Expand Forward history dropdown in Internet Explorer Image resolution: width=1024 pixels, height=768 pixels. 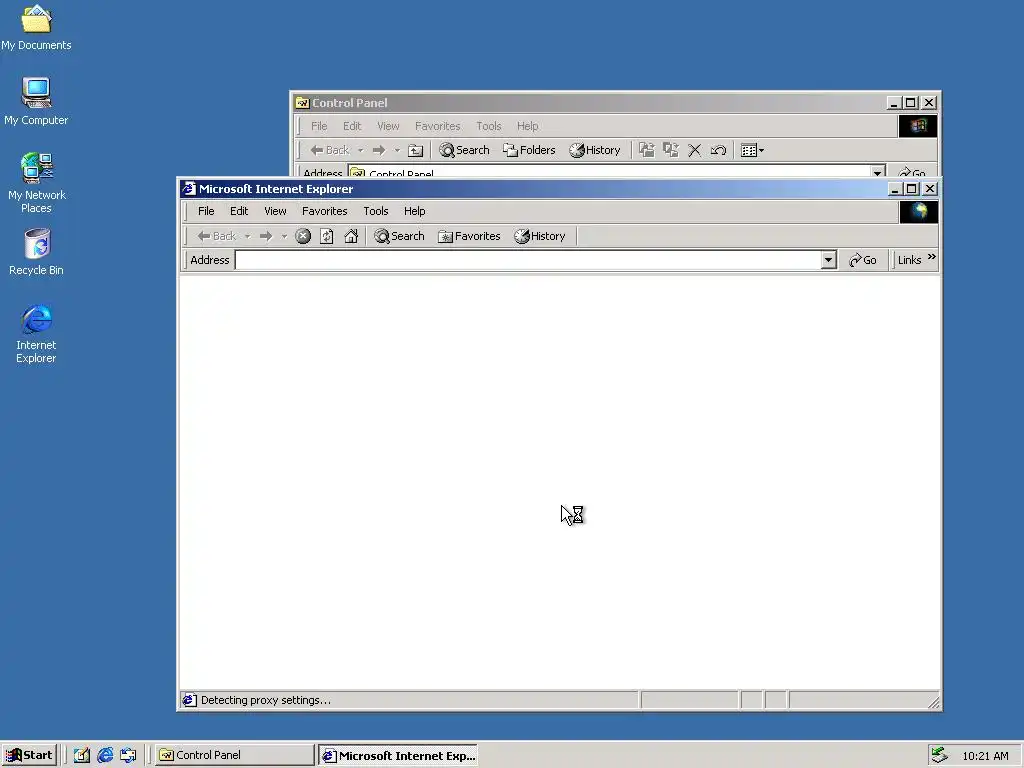pyautogui.click(x=284, y=236)
